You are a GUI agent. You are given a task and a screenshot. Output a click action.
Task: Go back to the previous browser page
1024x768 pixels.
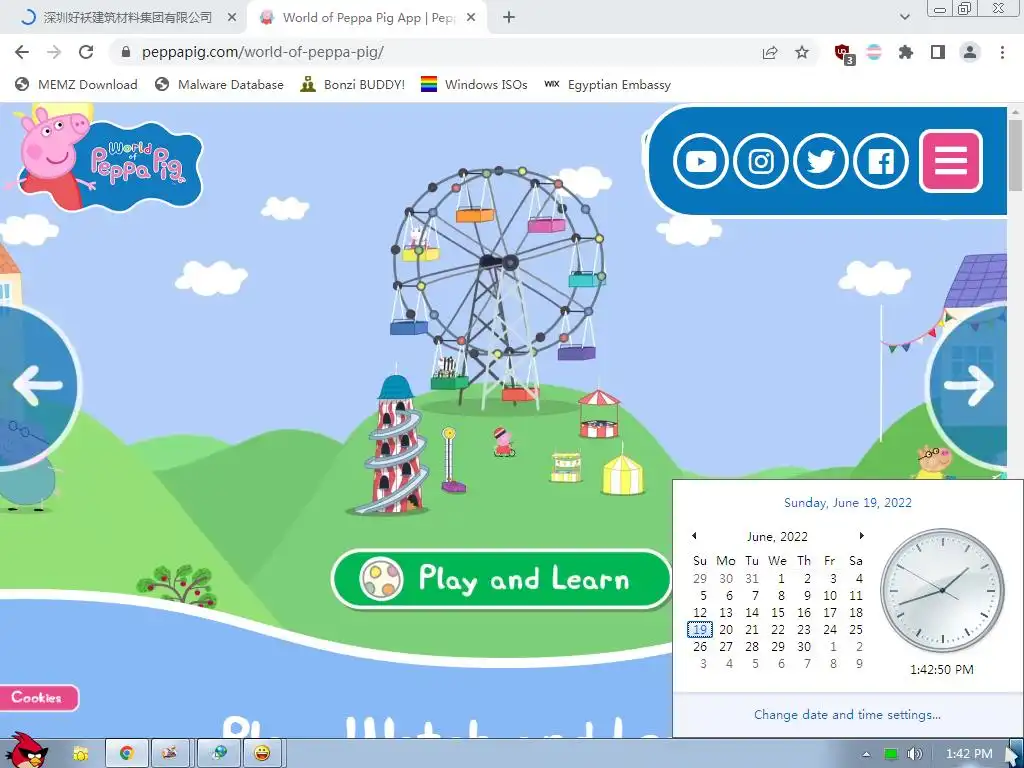pos(22,52)
